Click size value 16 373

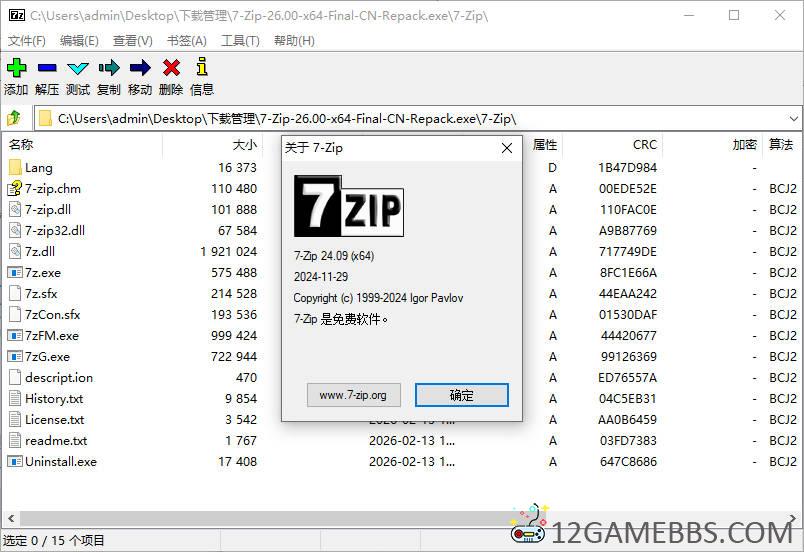pos(237,168)
